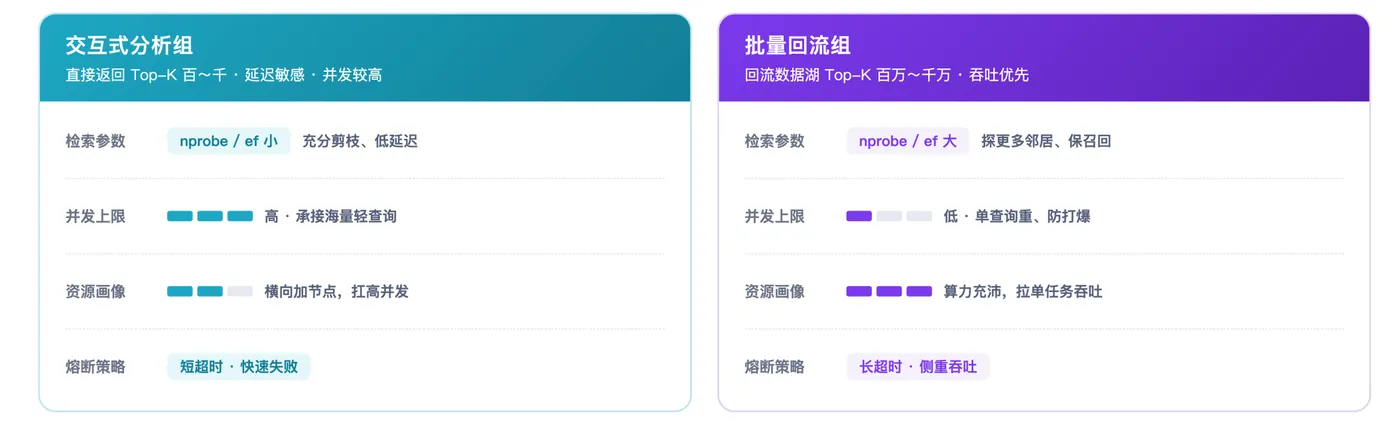Click the 短超时 · 快速失败 badge
This screenshot has height=421, width=1400.
tap(239, 366)
